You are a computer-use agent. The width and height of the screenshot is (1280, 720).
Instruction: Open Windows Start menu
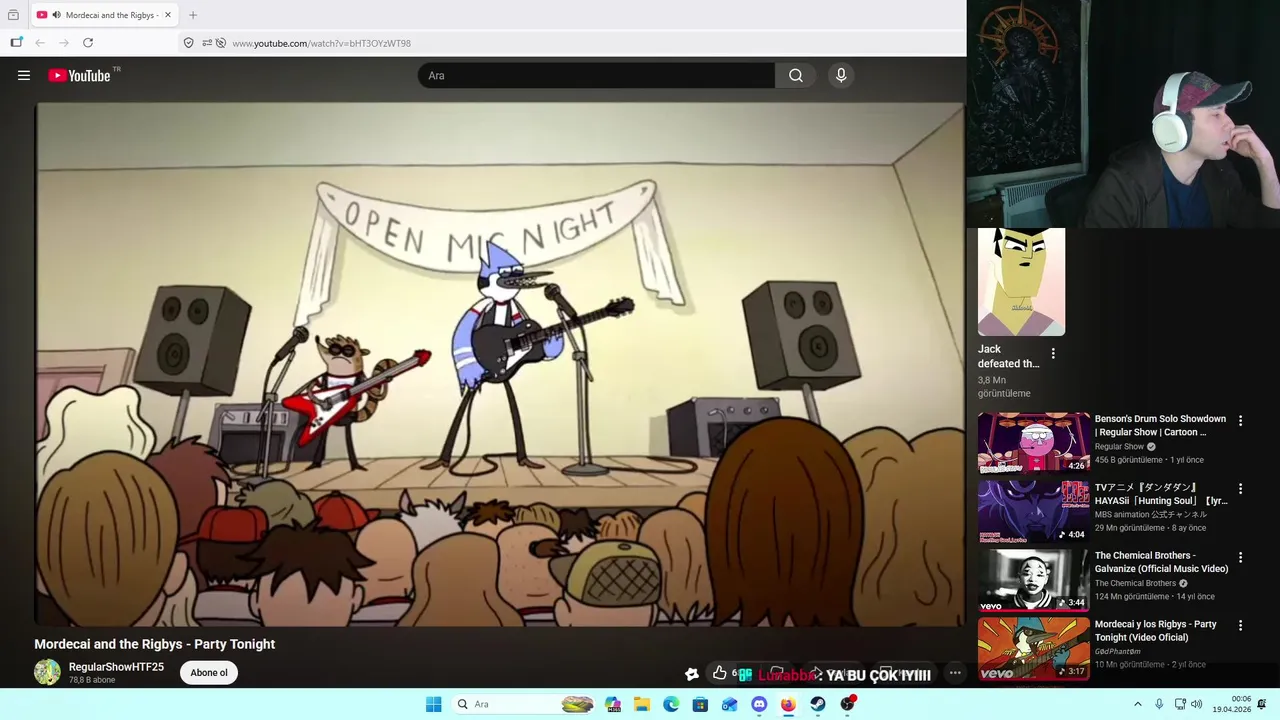click(x=433, y=704)
